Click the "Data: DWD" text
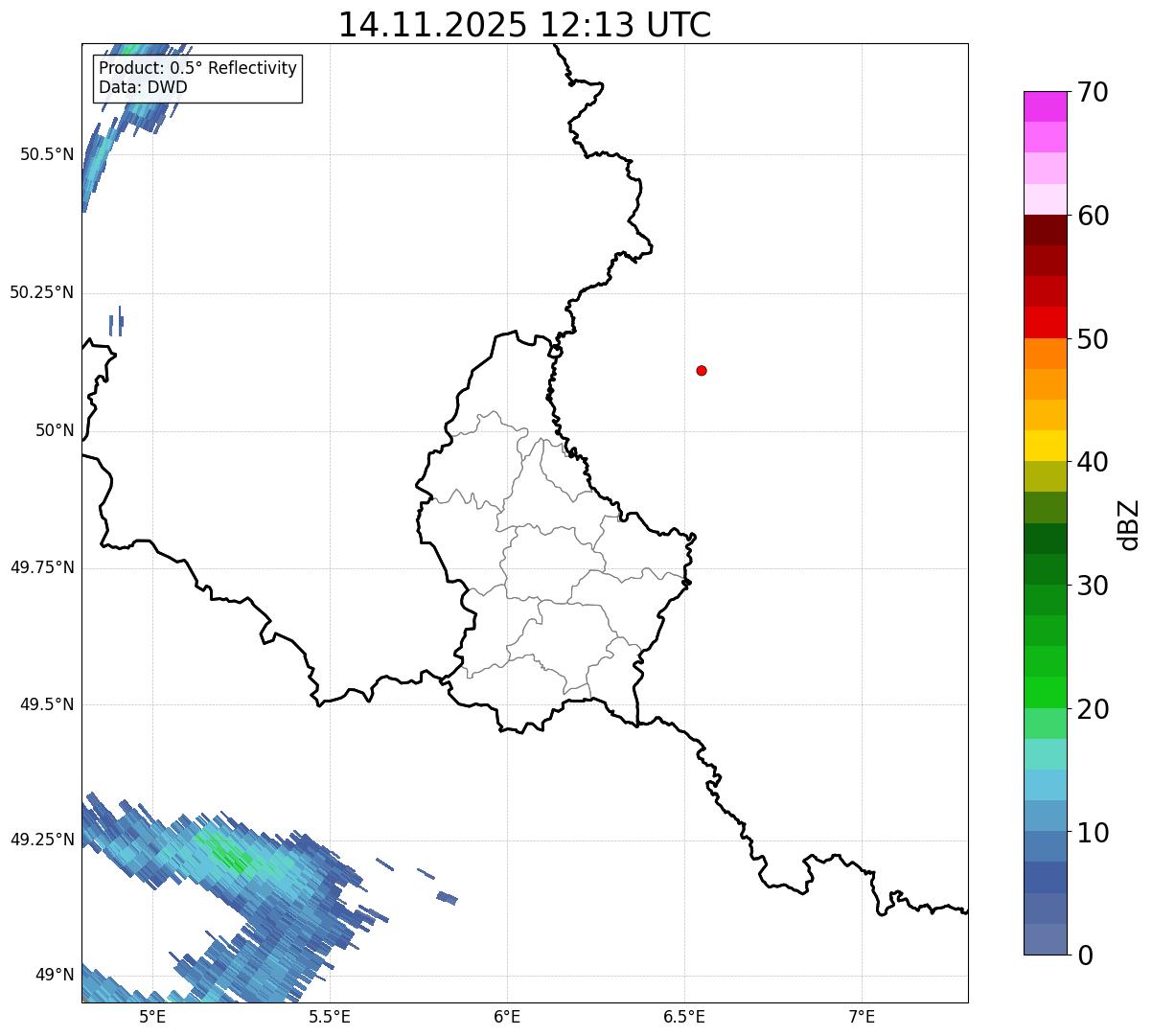Screen dimensions: 1152x1036 pyautogui.click(x=143, y=87)
